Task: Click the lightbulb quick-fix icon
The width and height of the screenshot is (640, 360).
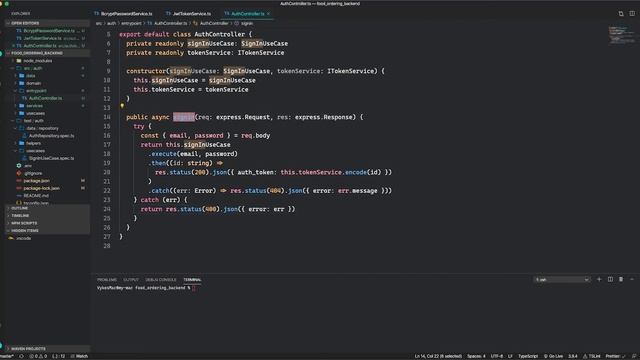Action: pyautogui.click(x=122, y=106)
